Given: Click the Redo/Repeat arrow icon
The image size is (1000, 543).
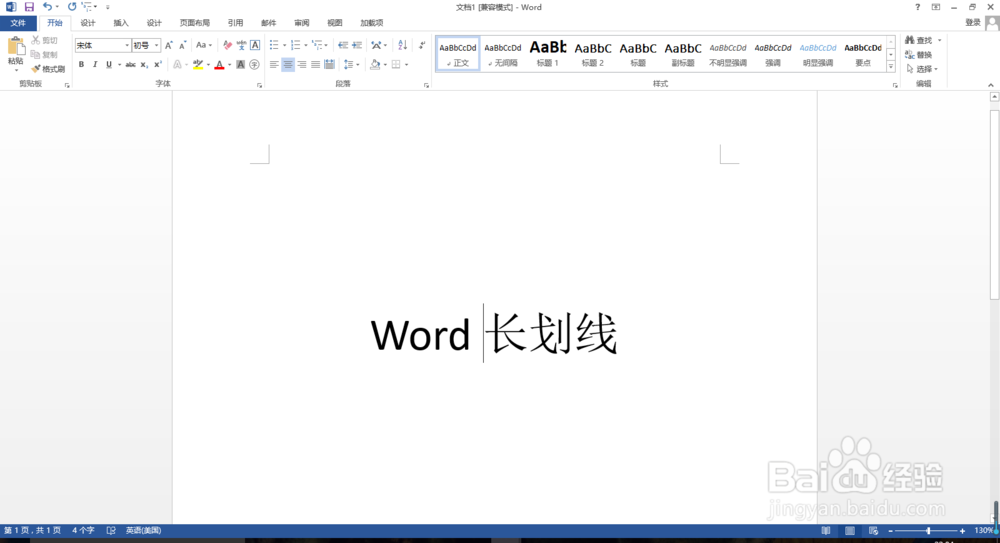Looking at the screenshot, I should click(x=71, y=7).
